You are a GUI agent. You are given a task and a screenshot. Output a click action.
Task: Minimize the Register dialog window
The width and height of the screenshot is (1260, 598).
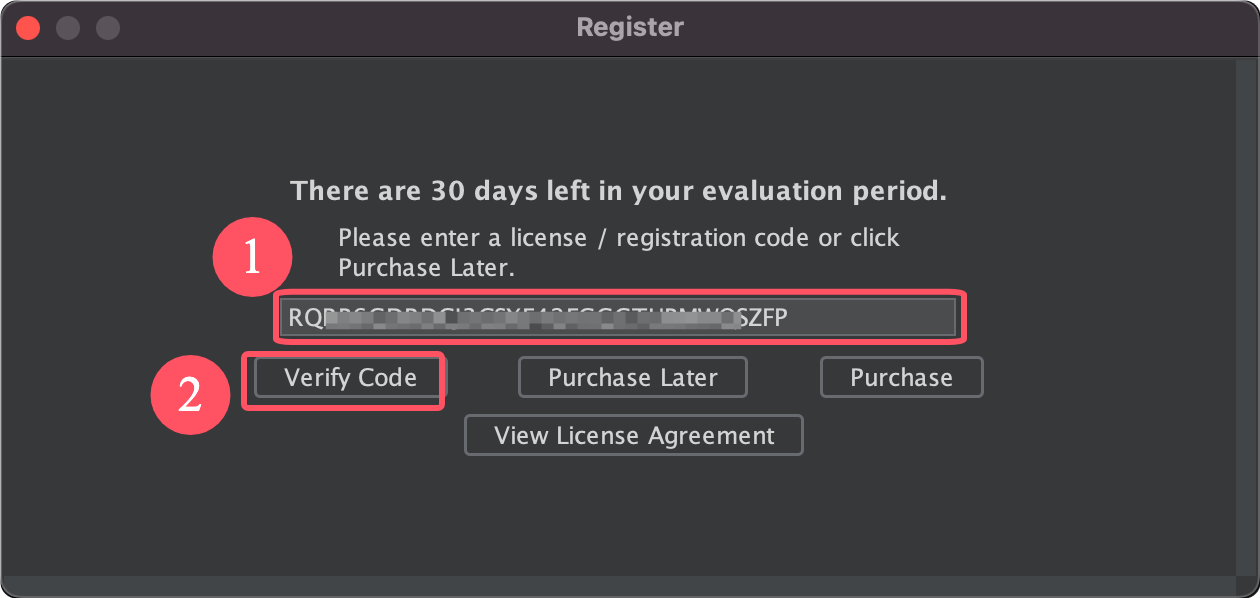68,28
